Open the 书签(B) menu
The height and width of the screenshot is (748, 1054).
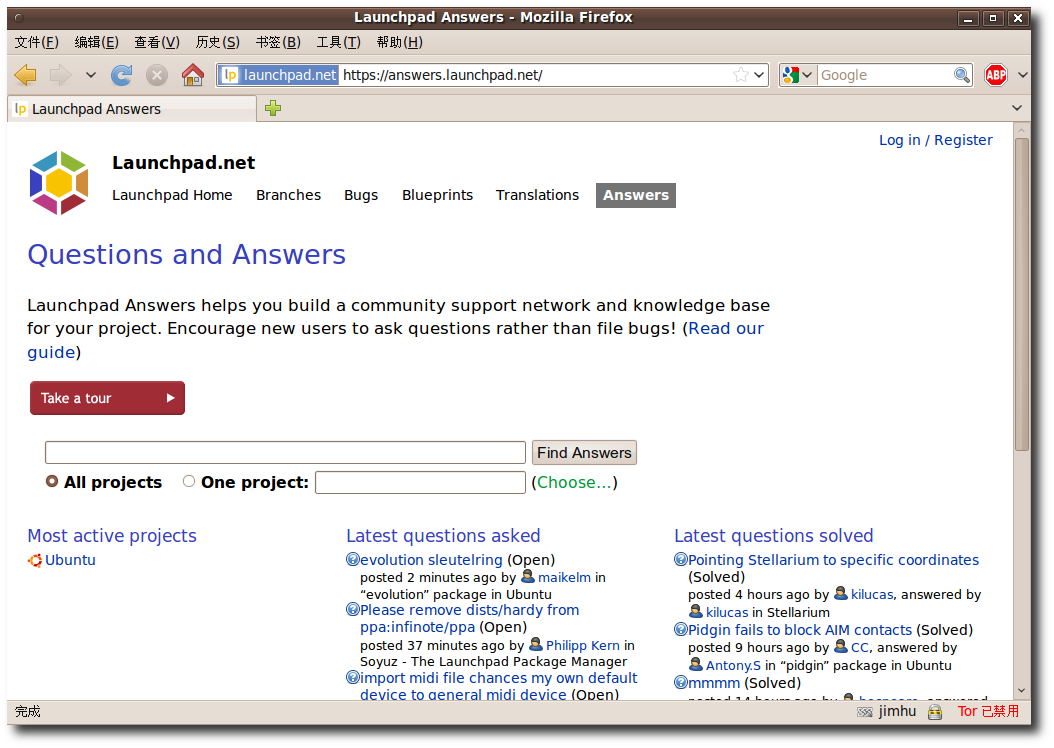point(278,42)
